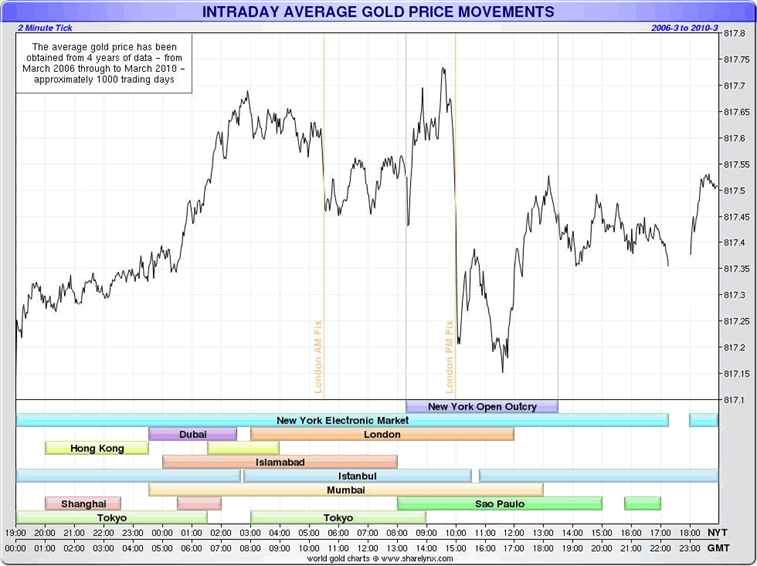Screen dimensions: 757x566
Task: Click the NYT time axis label
Action: coord(718,534)
